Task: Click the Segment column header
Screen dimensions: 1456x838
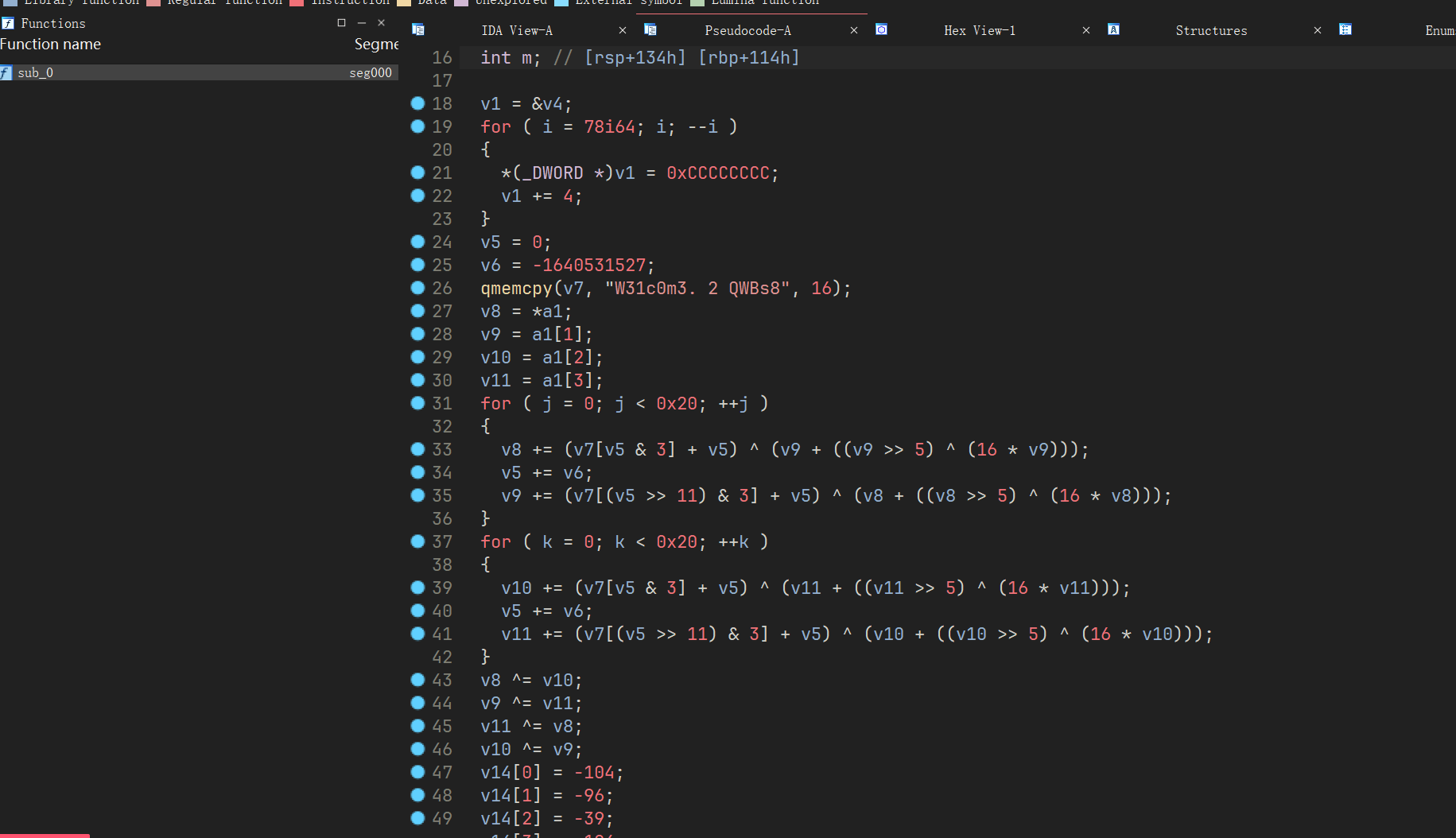Action: (x=375, y=45)
